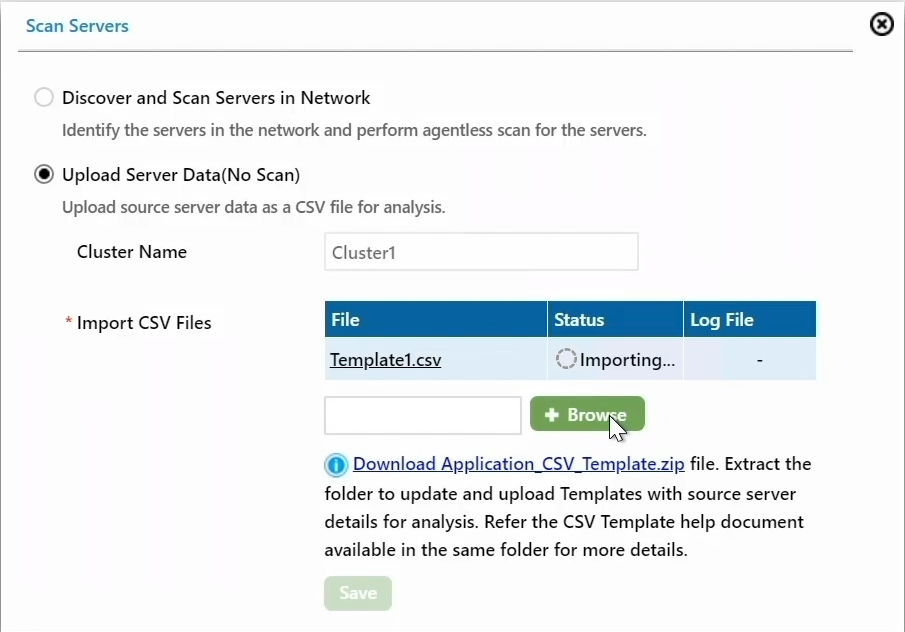The height and width of the screenshot is (632, 905).
Task: Open the Template1.csv file link
Action: 386,360
